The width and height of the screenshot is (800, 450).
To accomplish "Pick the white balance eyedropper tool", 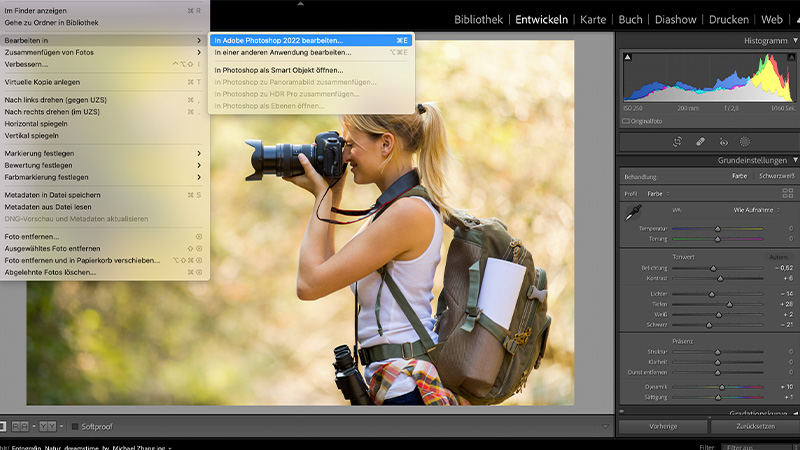I will [x=632, y=212].
